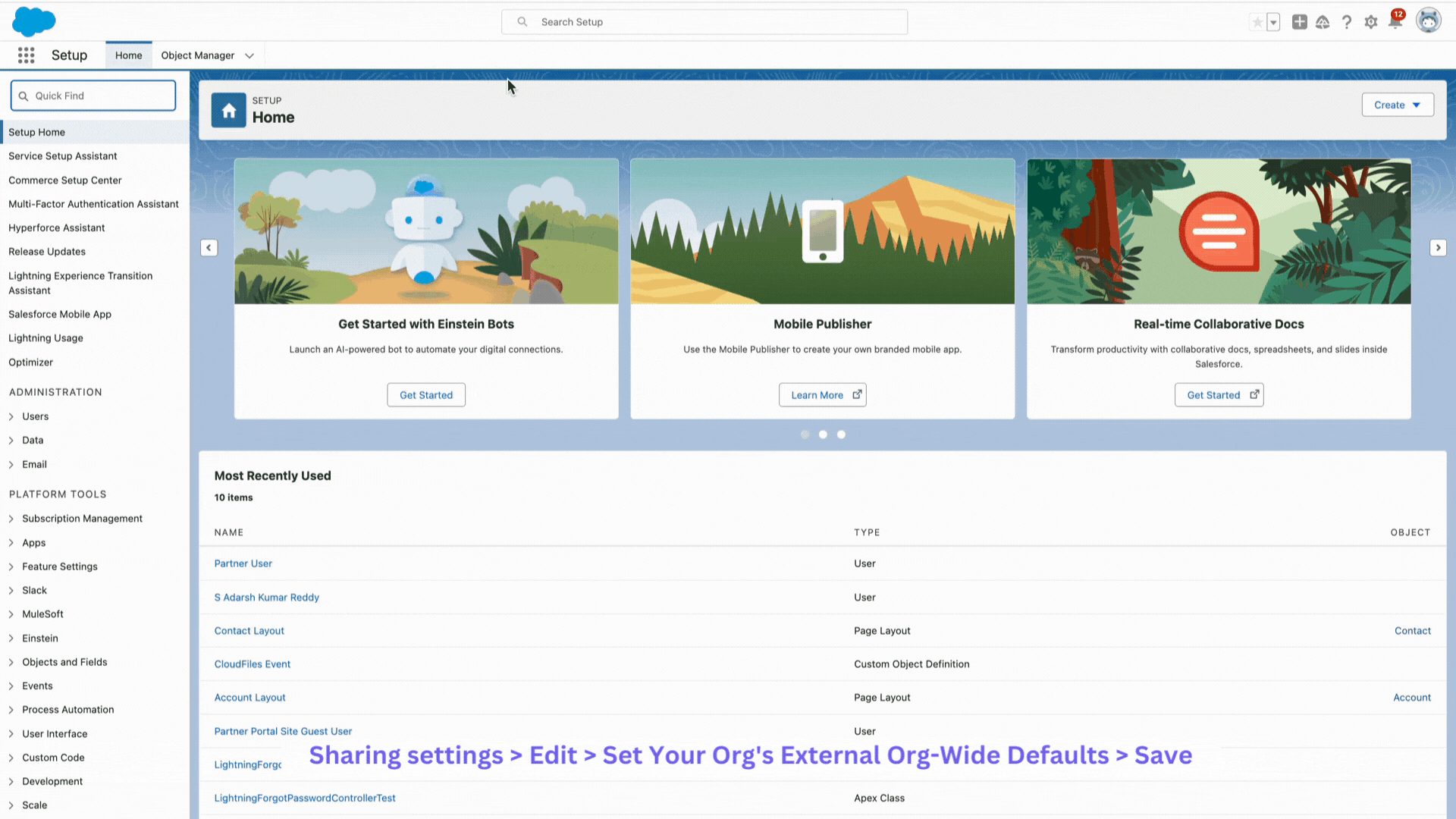Open the Help and Training icon
The width and height of the screenshot is (1456, 819).
1347,22
